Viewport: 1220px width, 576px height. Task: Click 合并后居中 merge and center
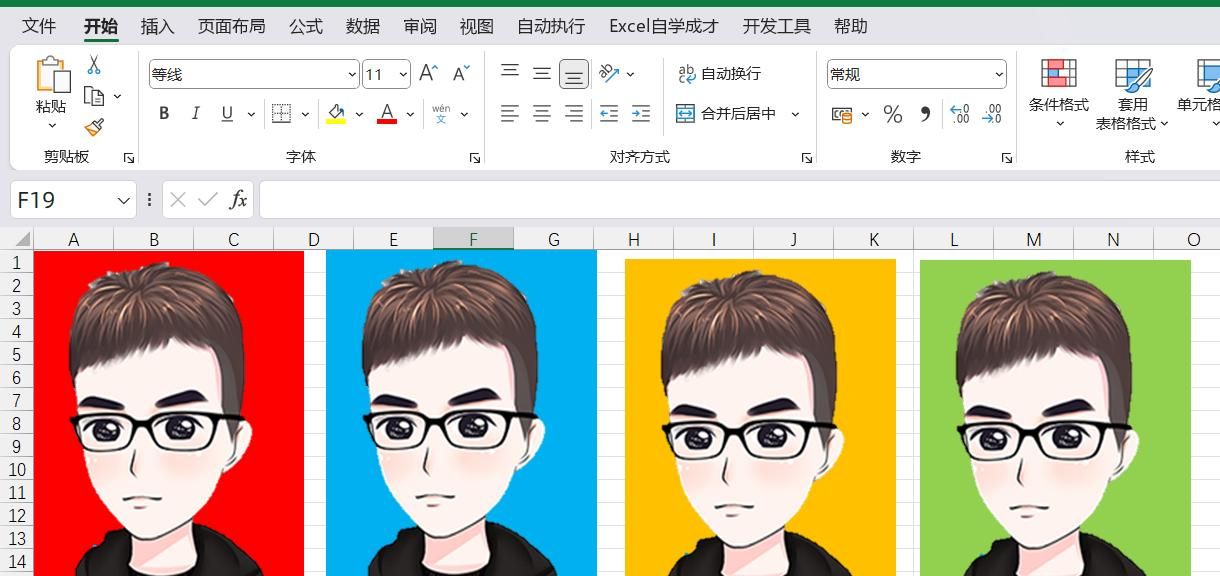pyautogui.click(x=726, y=114)
